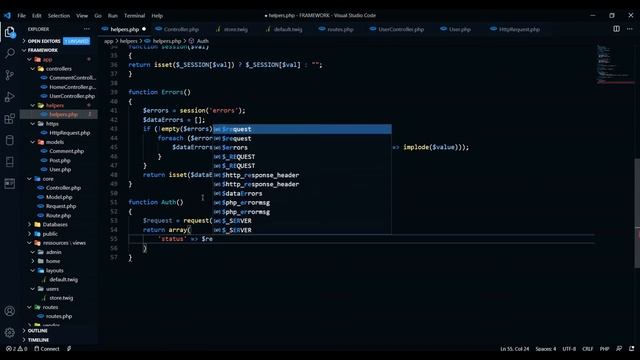Collapse the controllers folder

(58, 69)
